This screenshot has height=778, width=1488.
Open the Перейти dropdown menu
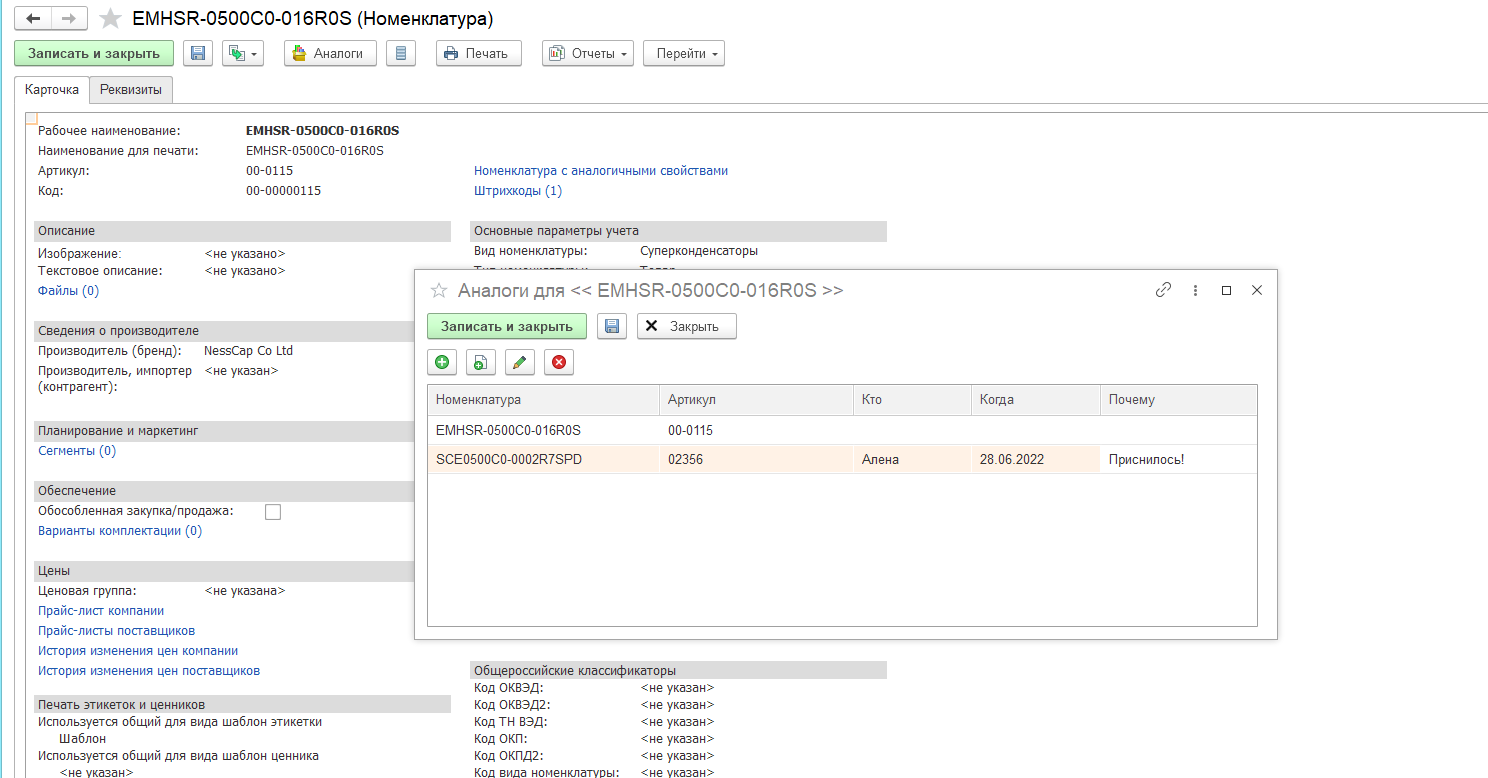click(x=684, y=53)
